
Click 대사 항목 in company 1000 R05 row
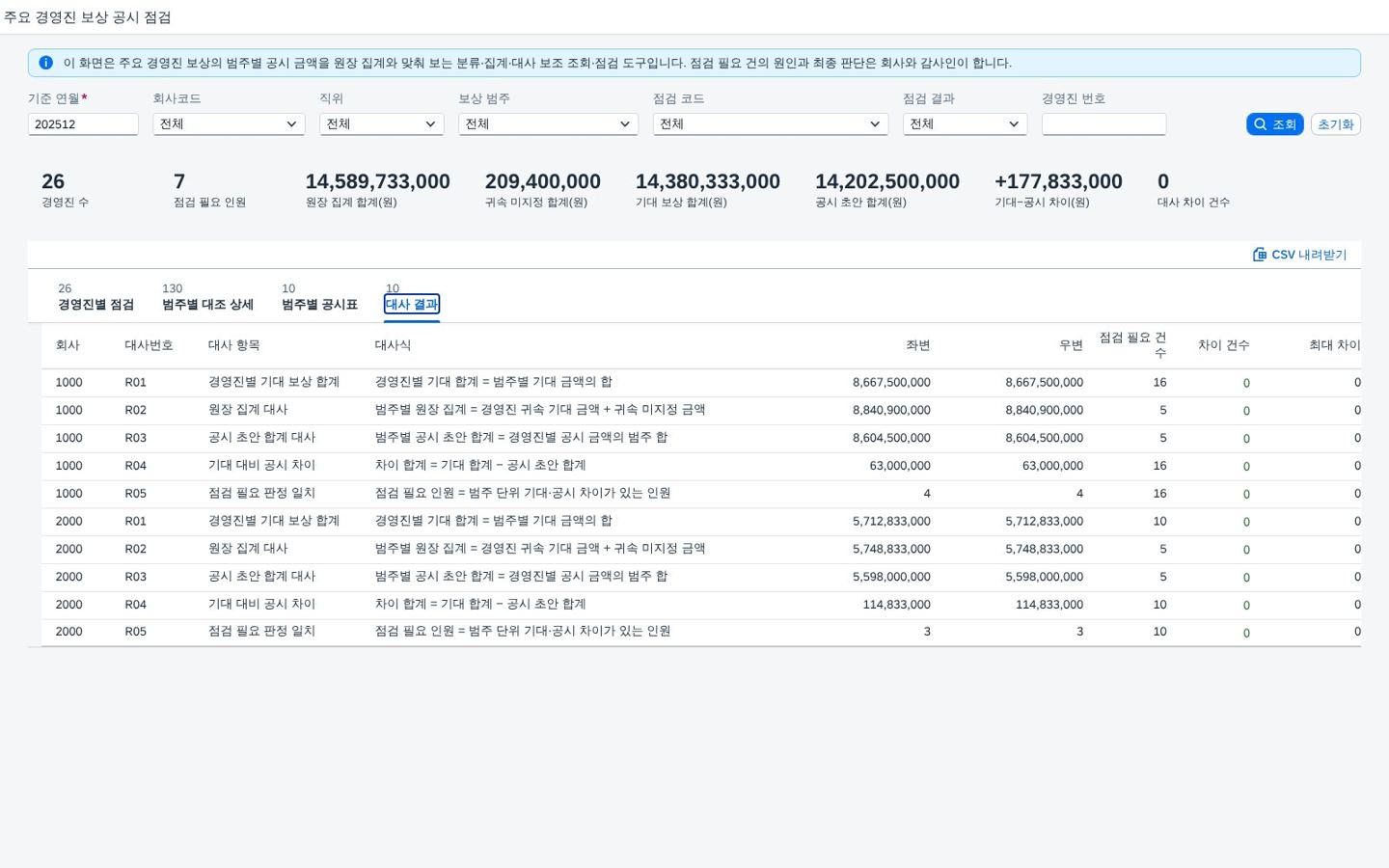261,493
